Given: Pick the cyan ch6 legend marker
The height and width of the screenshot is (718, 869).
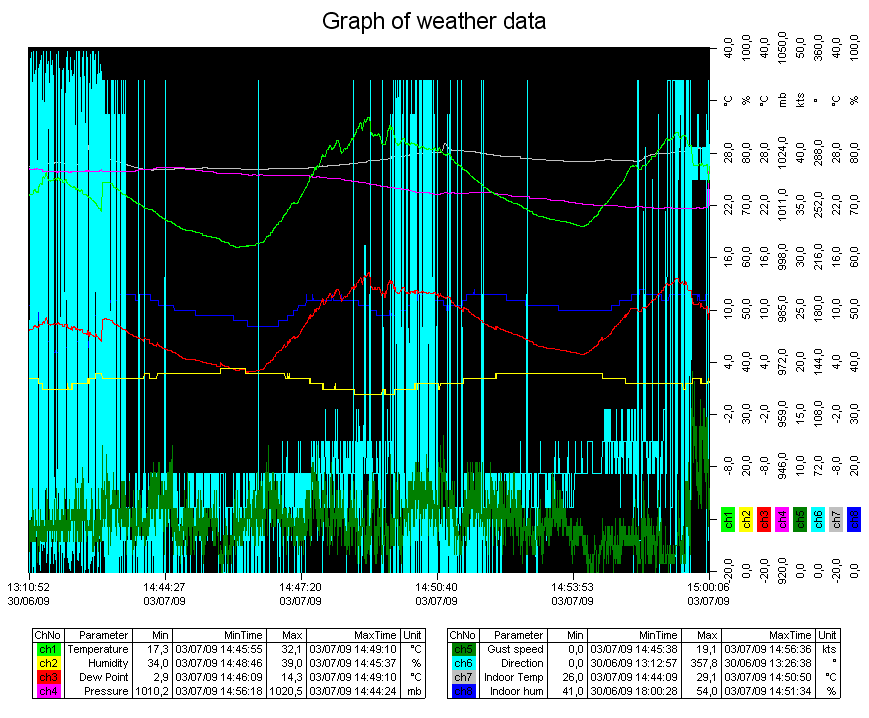Looking at the screenshot, I should (817, 519).
